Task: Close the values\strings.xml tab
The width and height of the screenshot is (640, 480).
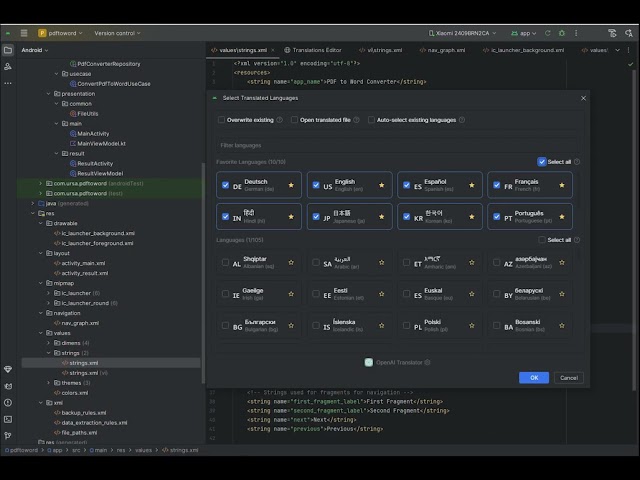Action: (273, 50)
